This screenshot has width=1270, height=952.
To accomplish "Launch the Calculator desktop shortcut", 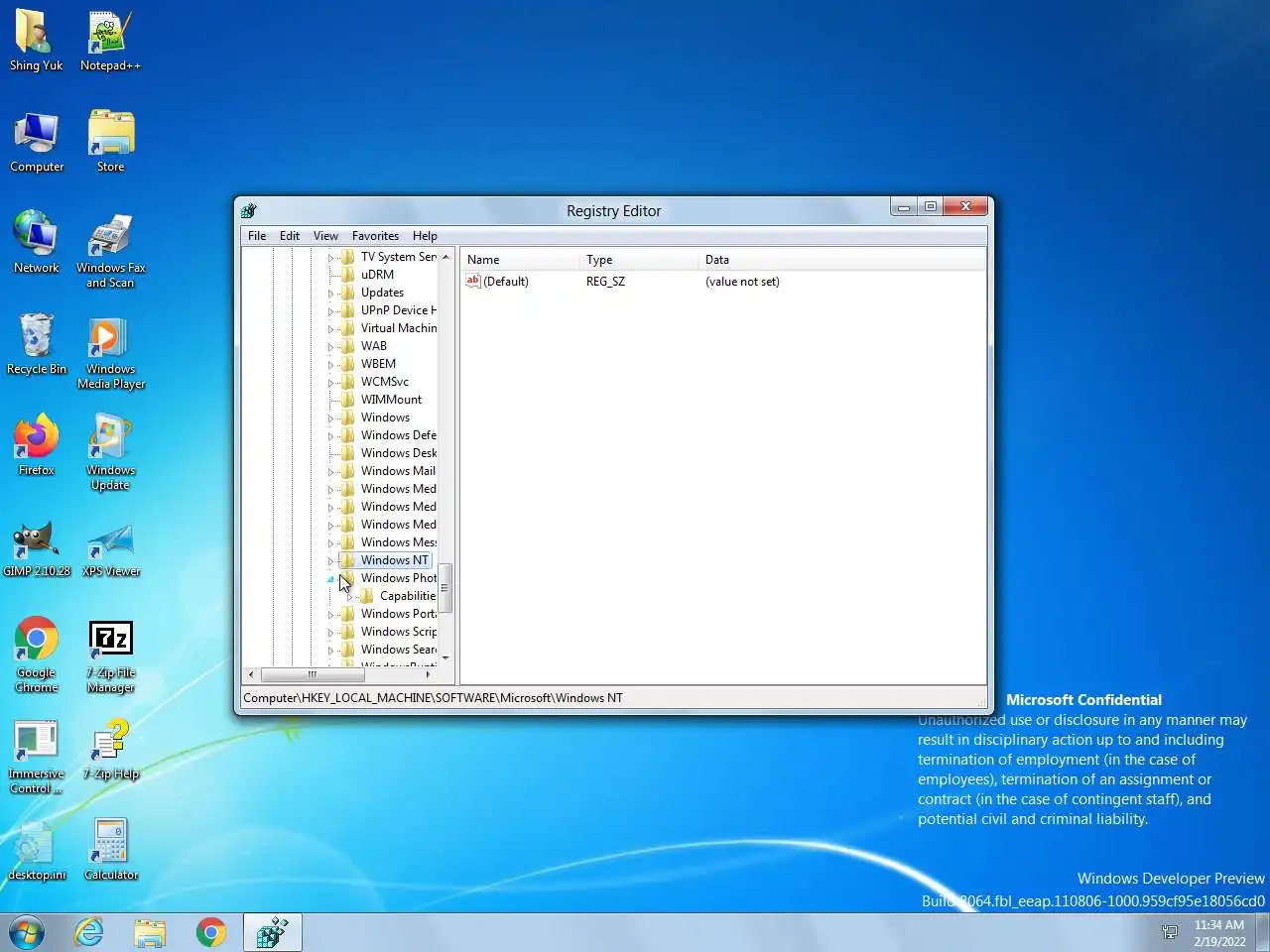I will 110,851.
